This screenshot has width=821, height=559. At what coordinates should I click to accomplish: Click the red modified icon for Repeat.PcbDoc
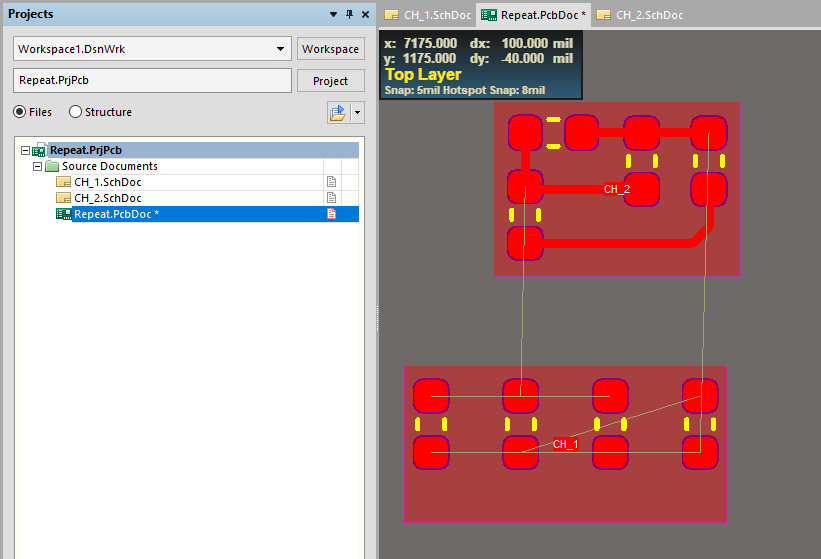(x=331, y=214)
